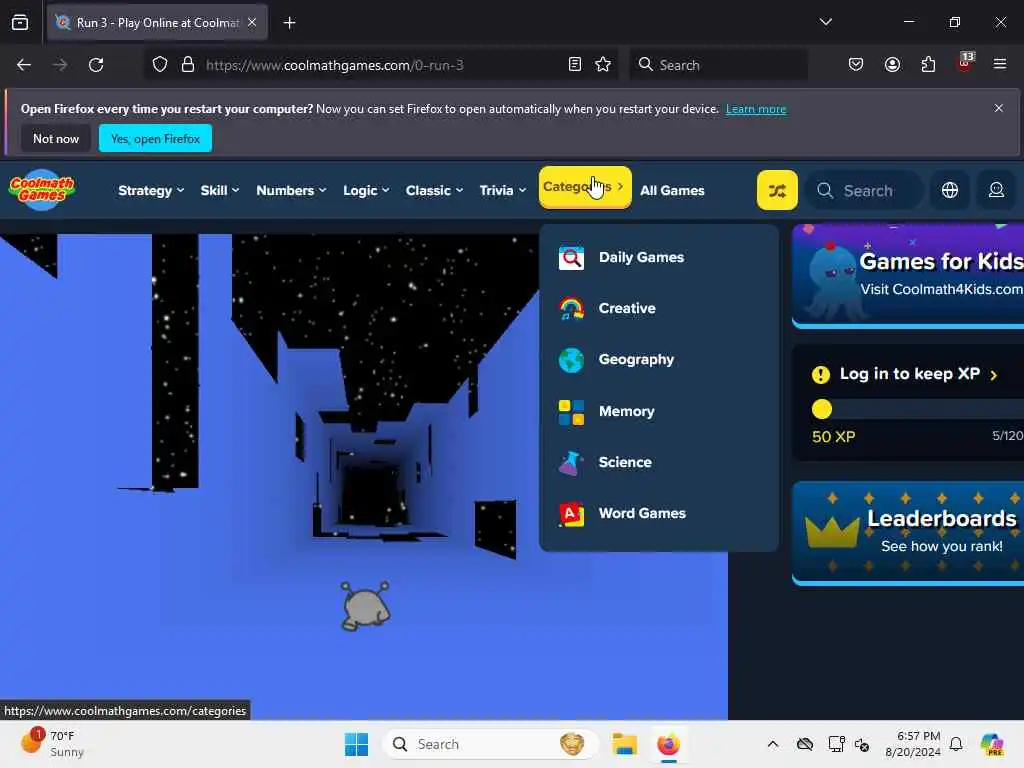Open the Pocket save icon
Image resolution: width=1024 pixels, height=768 pixels.
[x=856, y=65]
